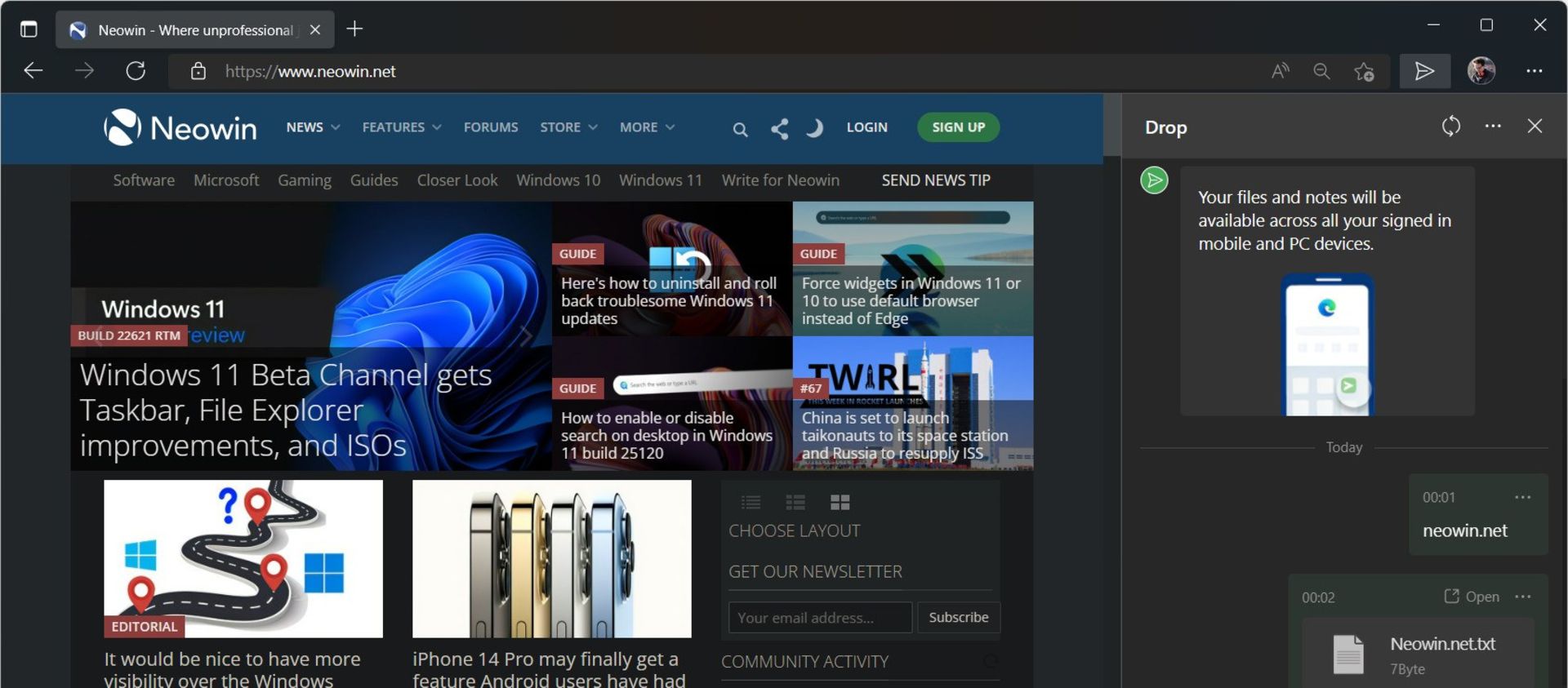Screen dimensions: 1568x688
Task: Select the Windows 11 category tab
Action: click(660, 180)
